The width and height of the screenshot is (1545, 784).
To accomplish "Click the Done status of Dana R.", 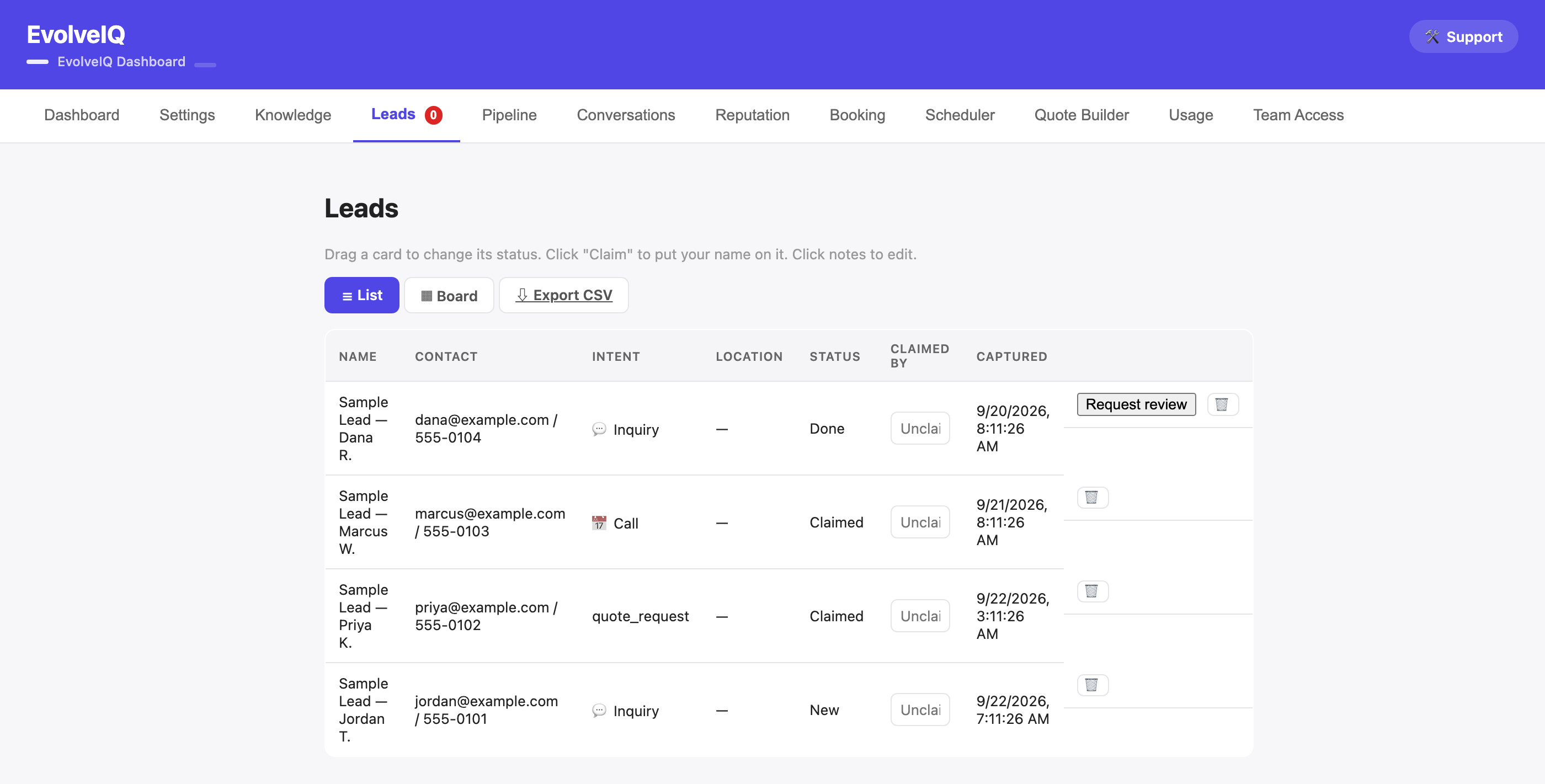I will tap(827, 428).
